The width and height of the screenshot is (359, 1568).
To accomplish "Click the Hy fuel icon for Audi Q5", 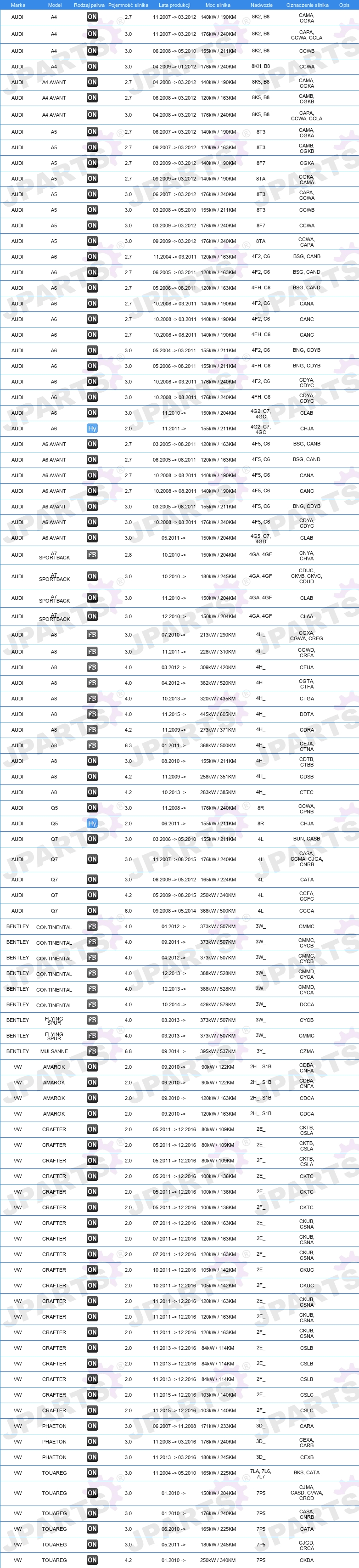I will (92, 823).
